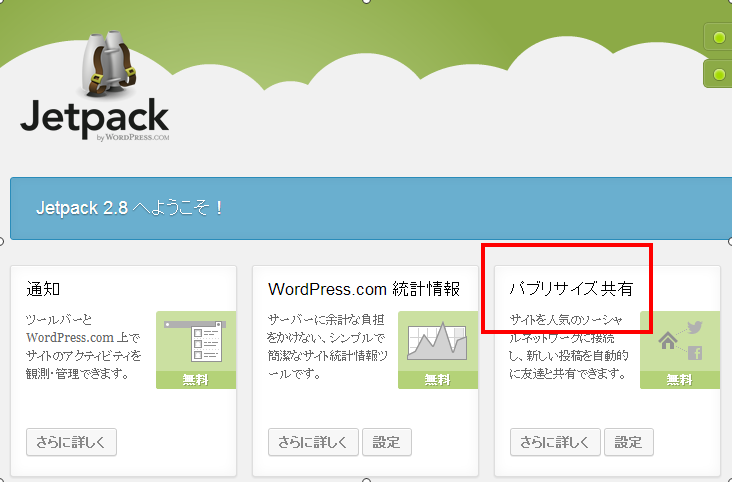Screen dimensions: 732x482
Task: Click the 'by WordPress.com' text under logo
Action: tap(133, 137)
